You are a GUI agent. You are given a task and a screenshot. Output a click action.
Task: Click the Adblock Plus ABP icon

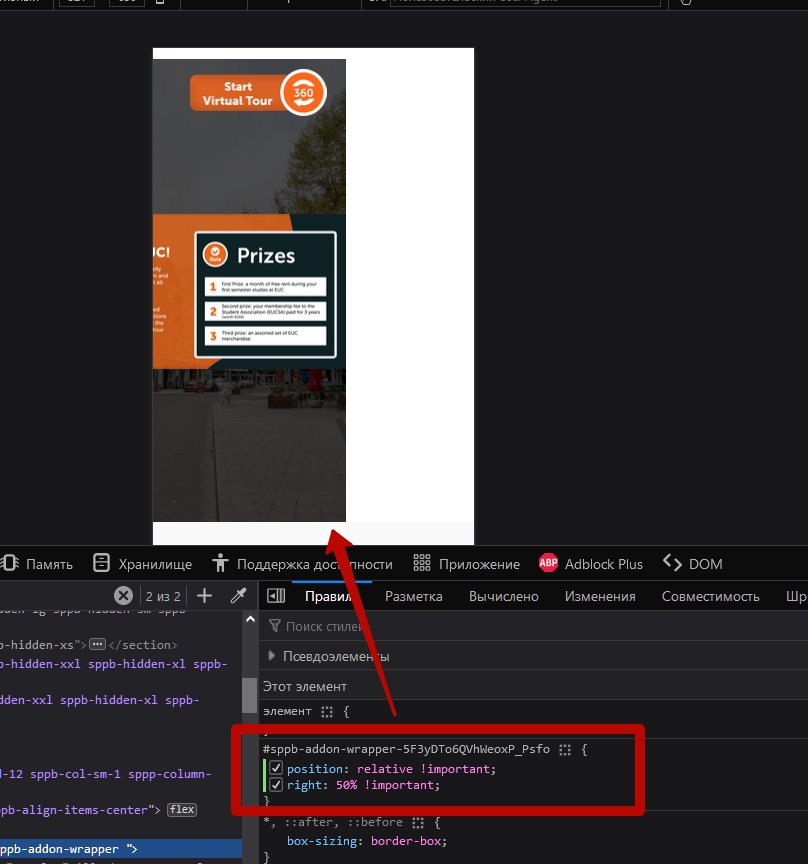548,564
